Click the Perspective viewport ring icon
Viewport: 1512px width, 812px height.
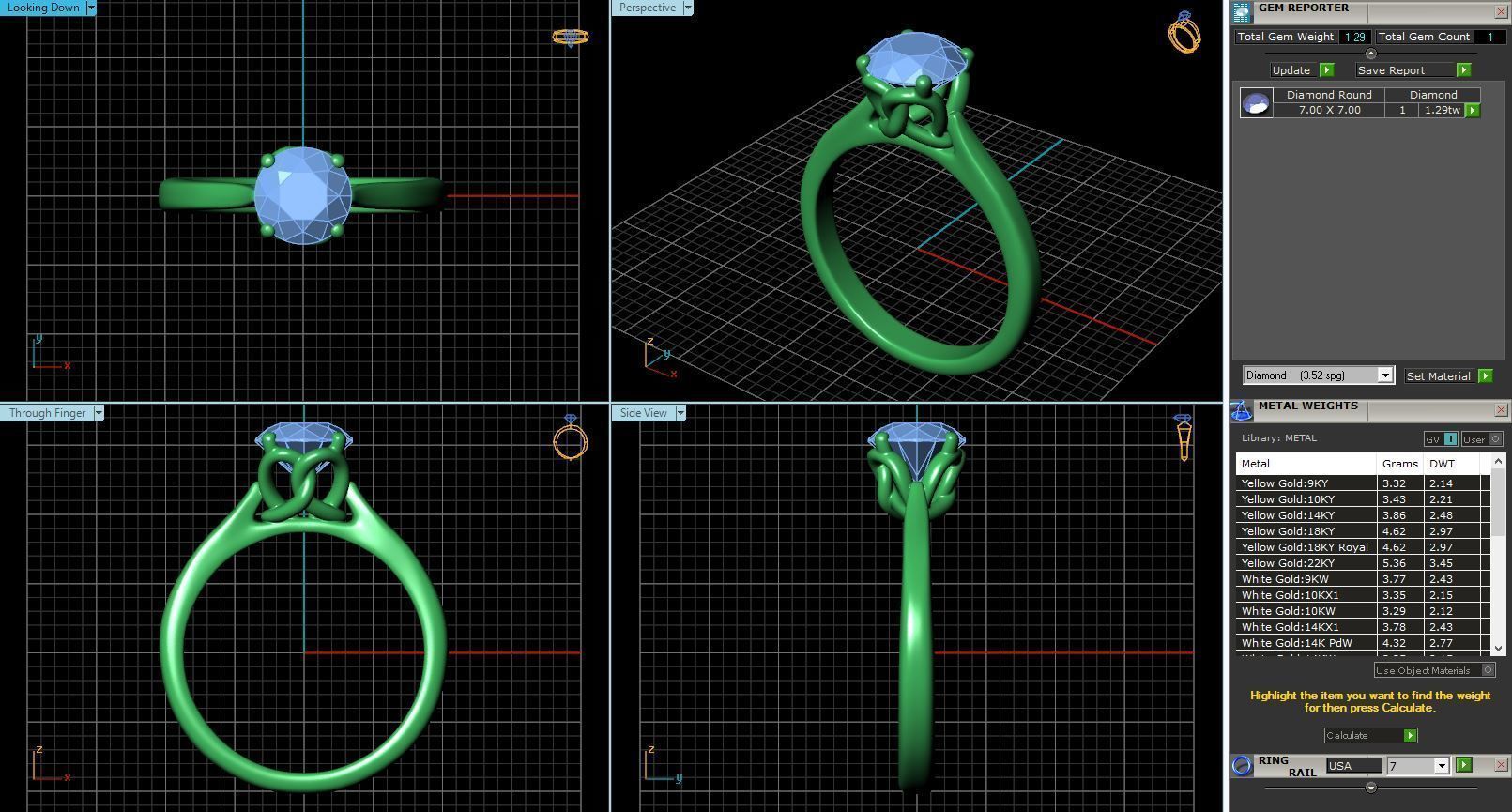[x=1184, y=32]
